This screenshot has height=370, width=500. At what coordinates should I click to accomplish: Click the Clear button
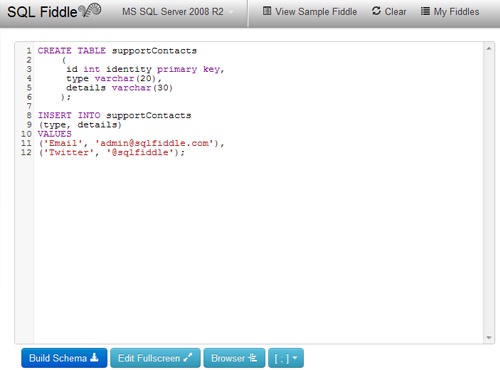click(389, 12)
